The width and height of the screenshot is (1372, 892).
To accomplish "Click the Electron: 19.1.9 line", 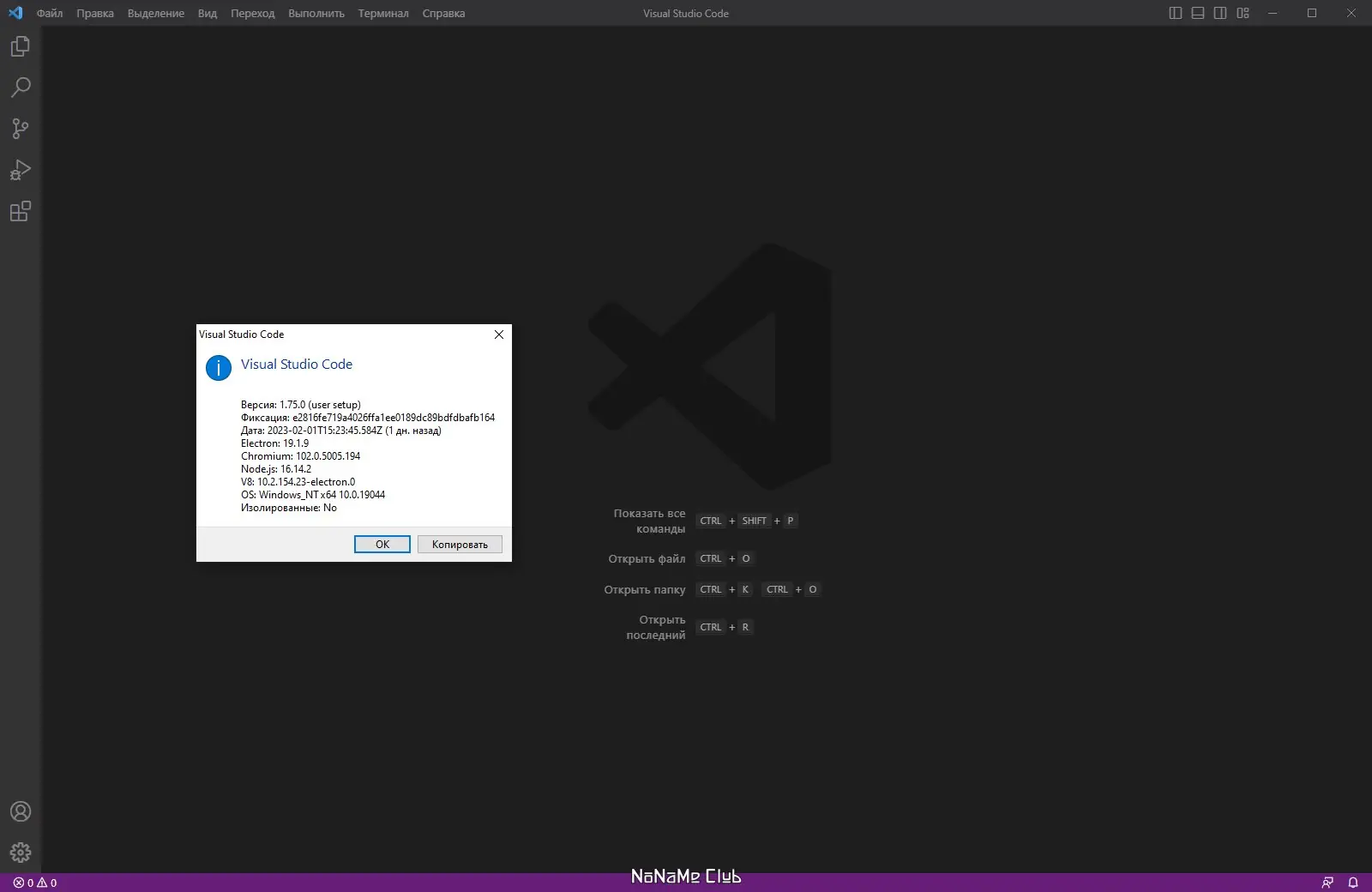I will coord(275,443).
